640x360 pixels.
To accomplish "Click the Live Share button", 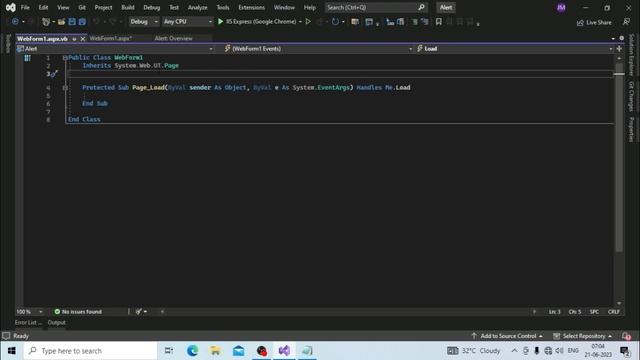I will tap(594, 22).
